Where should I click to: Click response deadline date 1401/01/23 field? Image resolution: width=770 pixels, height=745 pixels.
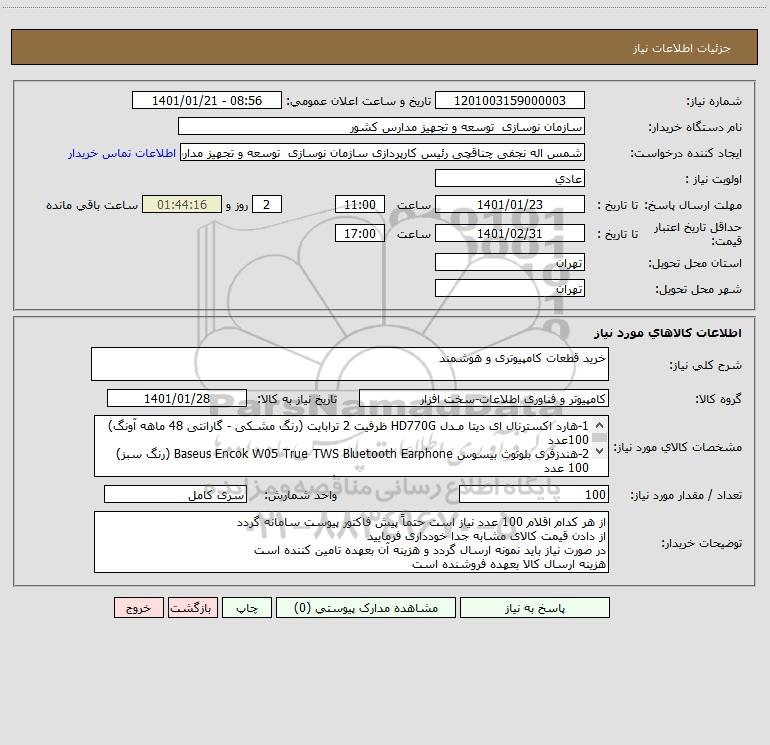tap(510, 204)
